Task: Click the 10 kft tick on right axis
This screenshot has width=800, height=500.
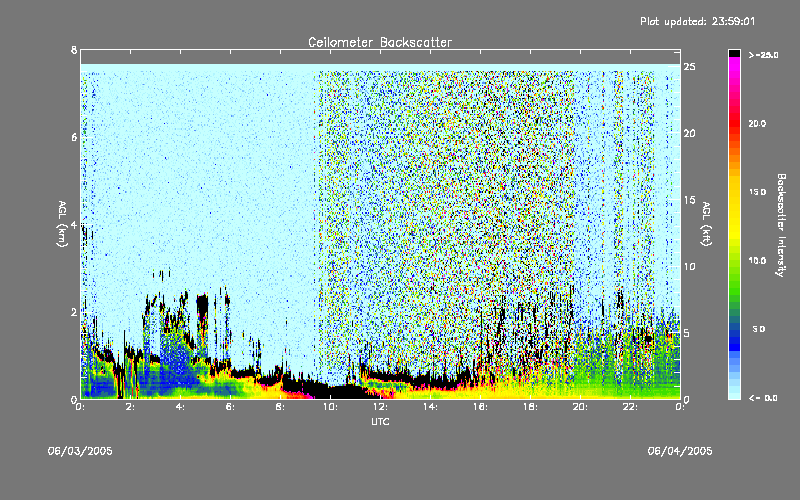Action: 689,266
